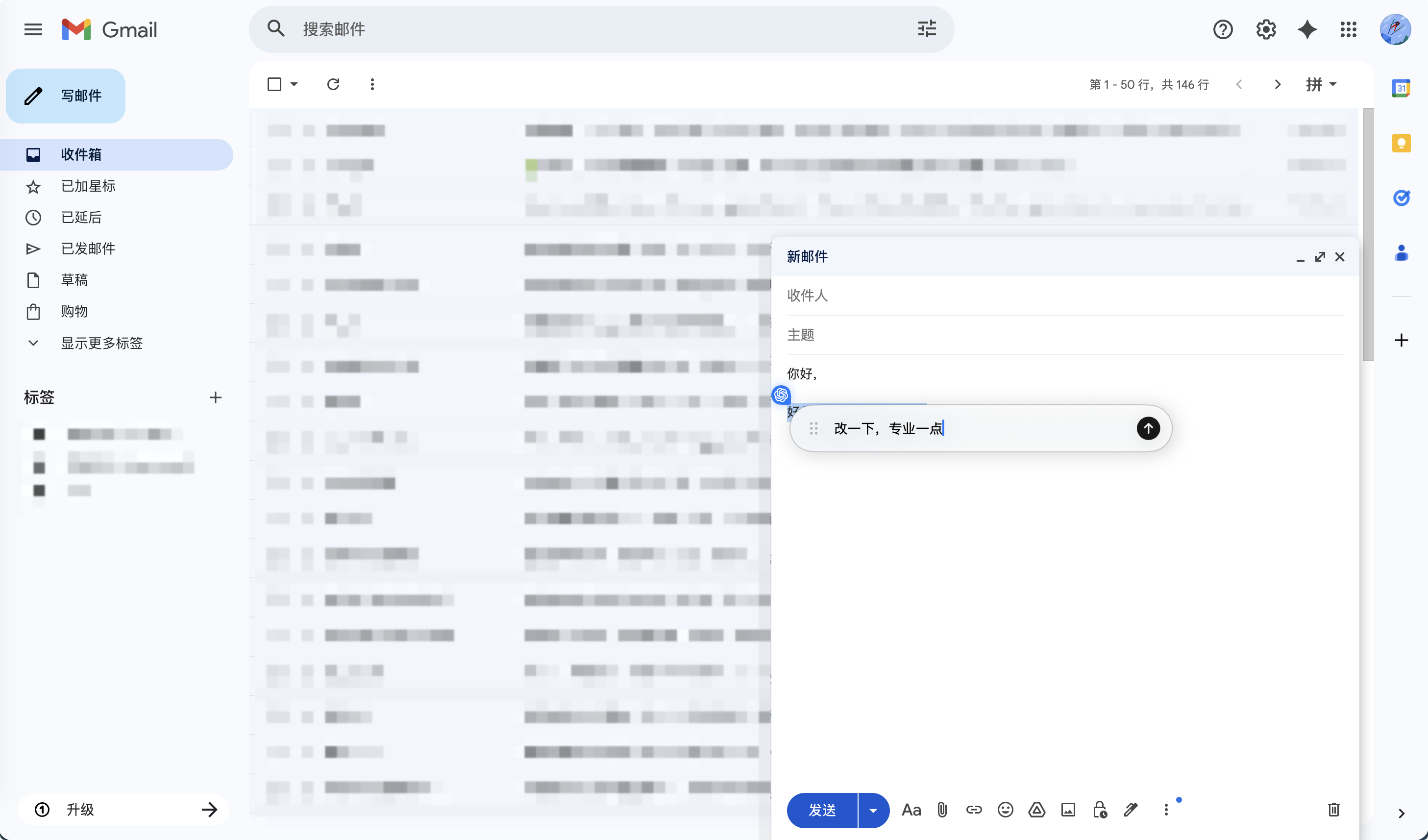Toggle confidential mode lock icon
The image size is (1428, 840).
pyautogui.click(x=1099, y=810)
